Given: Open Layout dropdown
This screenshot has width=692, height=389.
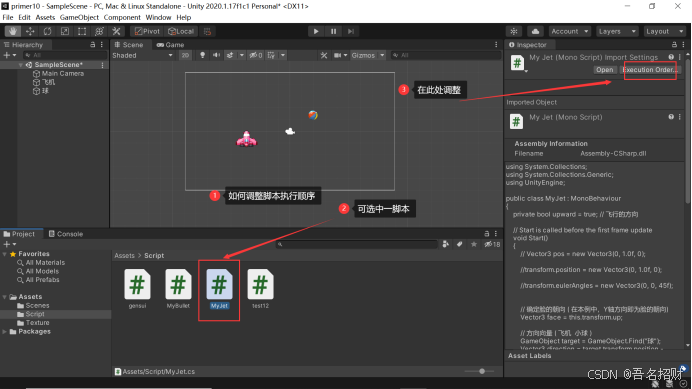Looking at the screenshot, I should pyautogui.click(x=664, y=31).
